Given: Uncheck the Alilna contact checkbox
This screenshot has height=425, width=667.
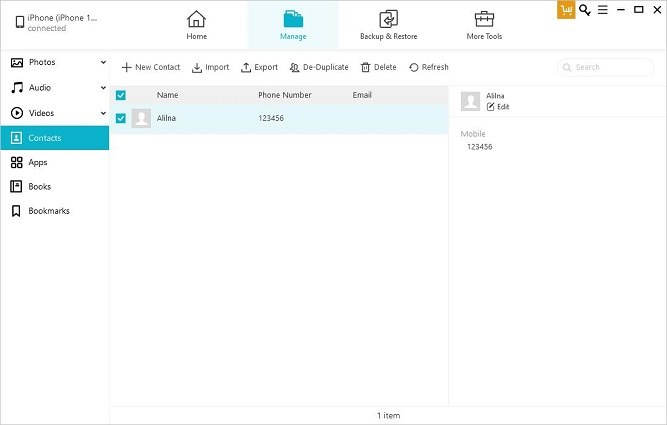Looking at the screenshot, I should [x=121, y=118].
